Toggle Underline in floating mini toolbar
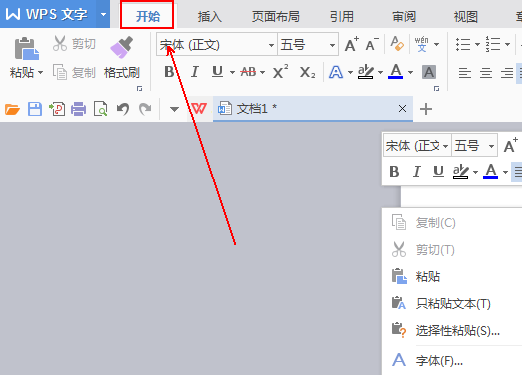This screenshot has width=522, height=375. pyautogui.click(x=438, y=172)
